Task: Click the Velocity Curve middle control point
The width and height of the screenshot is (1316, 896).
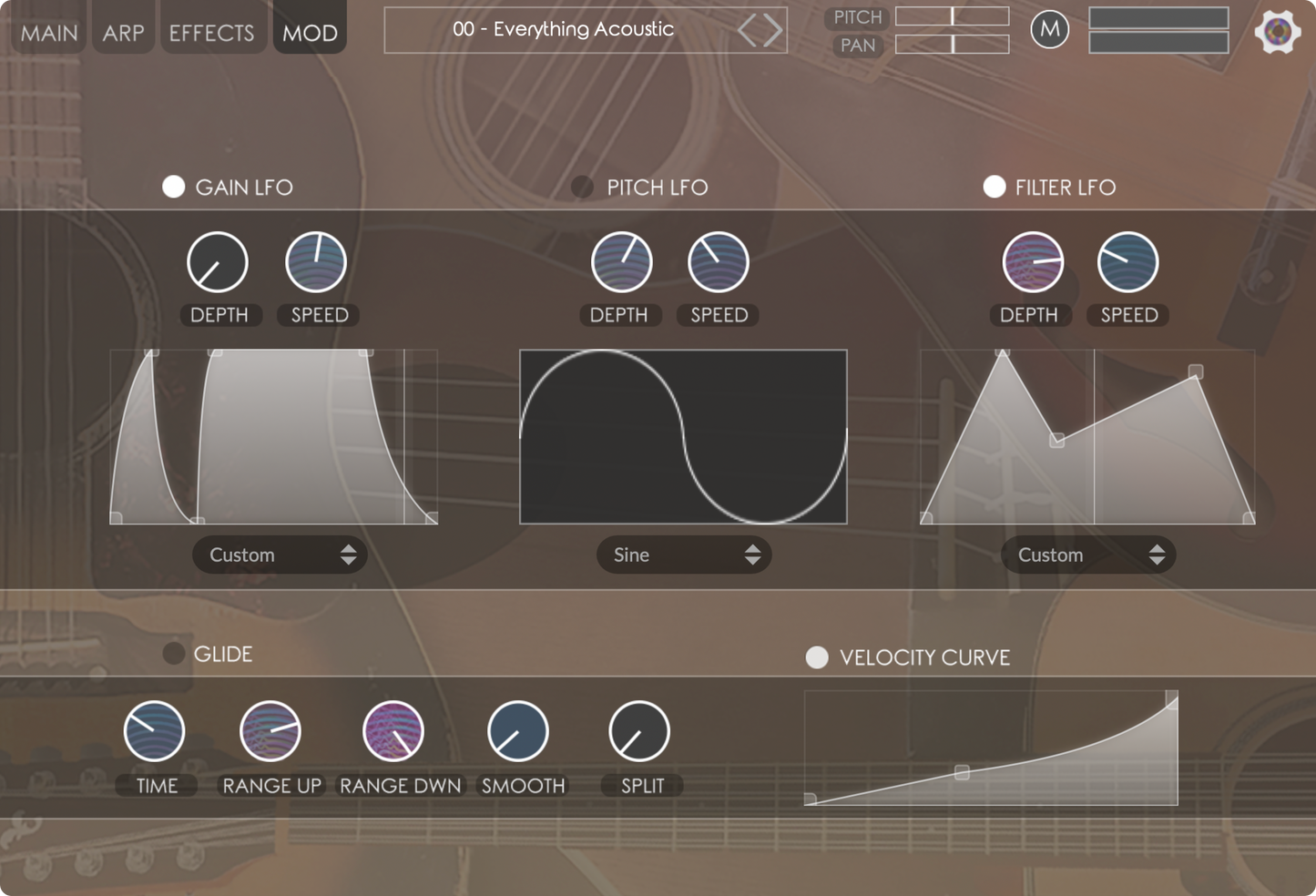Action: 962,772
